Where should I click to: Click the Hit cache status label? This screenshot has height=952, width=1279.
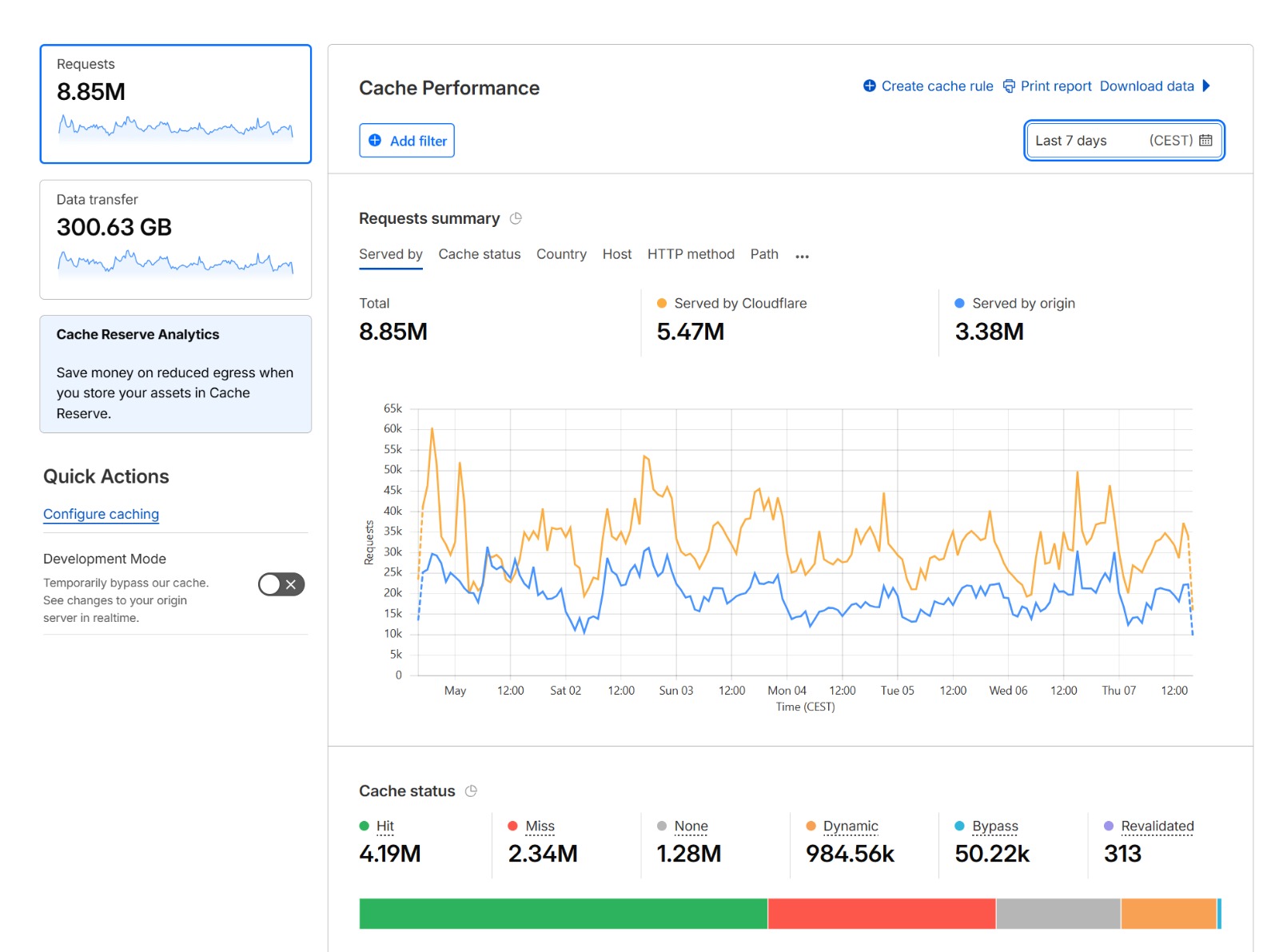[x=385, y=827]
